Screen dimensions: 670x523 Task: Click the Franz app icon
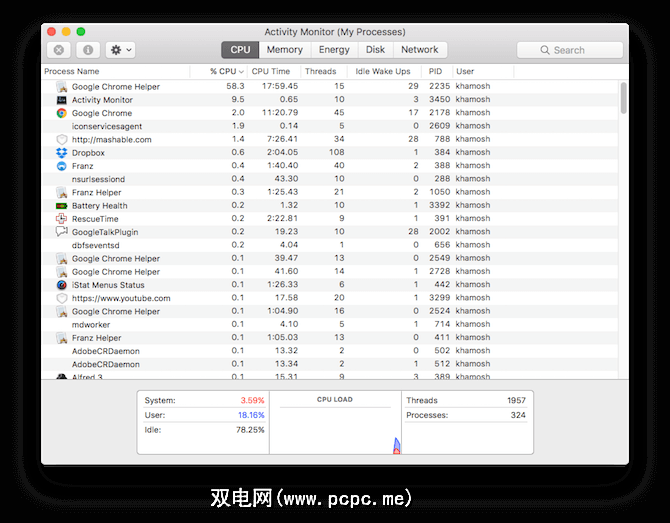point(62,166)
